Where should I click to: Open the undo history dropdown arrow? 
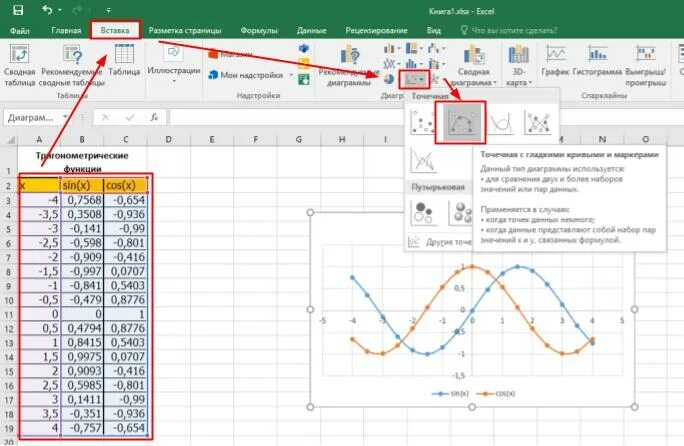[60, 10]
